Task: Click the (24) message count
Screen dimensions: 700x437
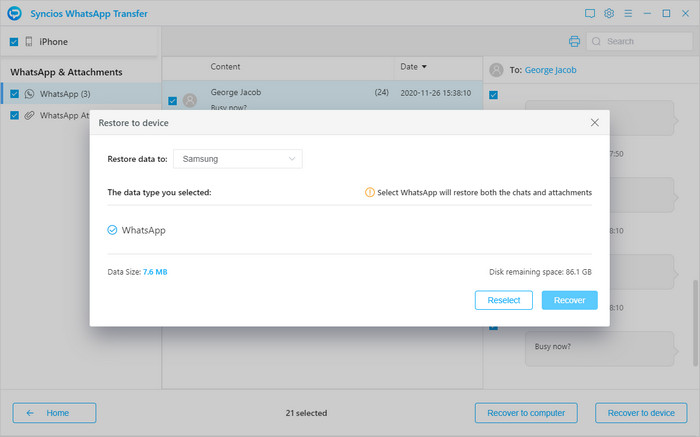Action: (x=381, y=92)
